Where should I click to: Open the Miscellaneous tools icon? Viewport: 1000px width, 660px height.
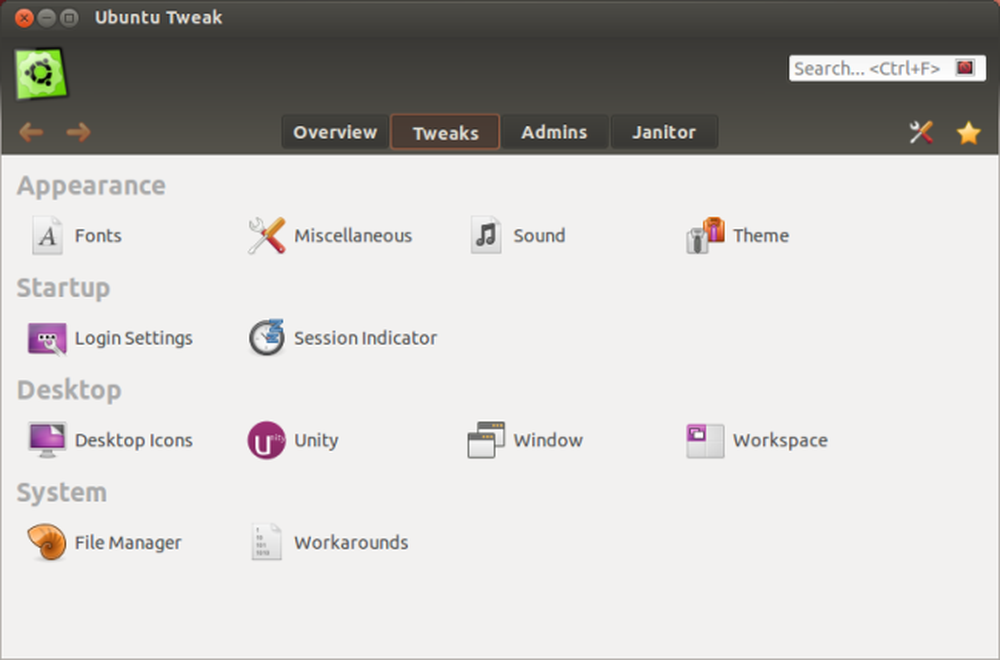coord(267,236)
